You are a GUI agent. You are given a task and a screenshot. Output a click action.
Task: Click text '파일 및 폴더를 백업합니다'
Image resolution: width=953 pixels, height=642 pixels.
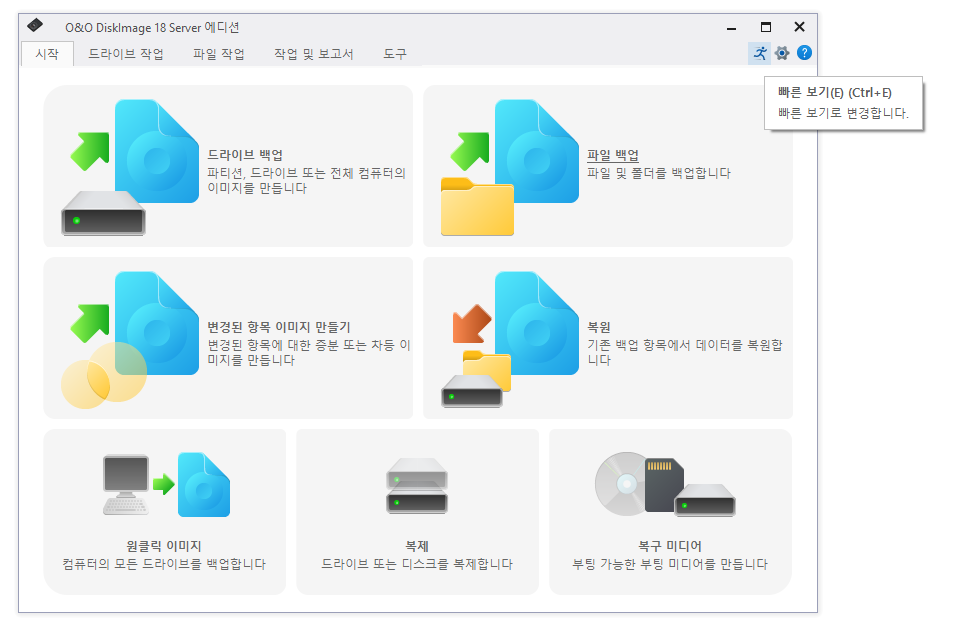[658, 173]
